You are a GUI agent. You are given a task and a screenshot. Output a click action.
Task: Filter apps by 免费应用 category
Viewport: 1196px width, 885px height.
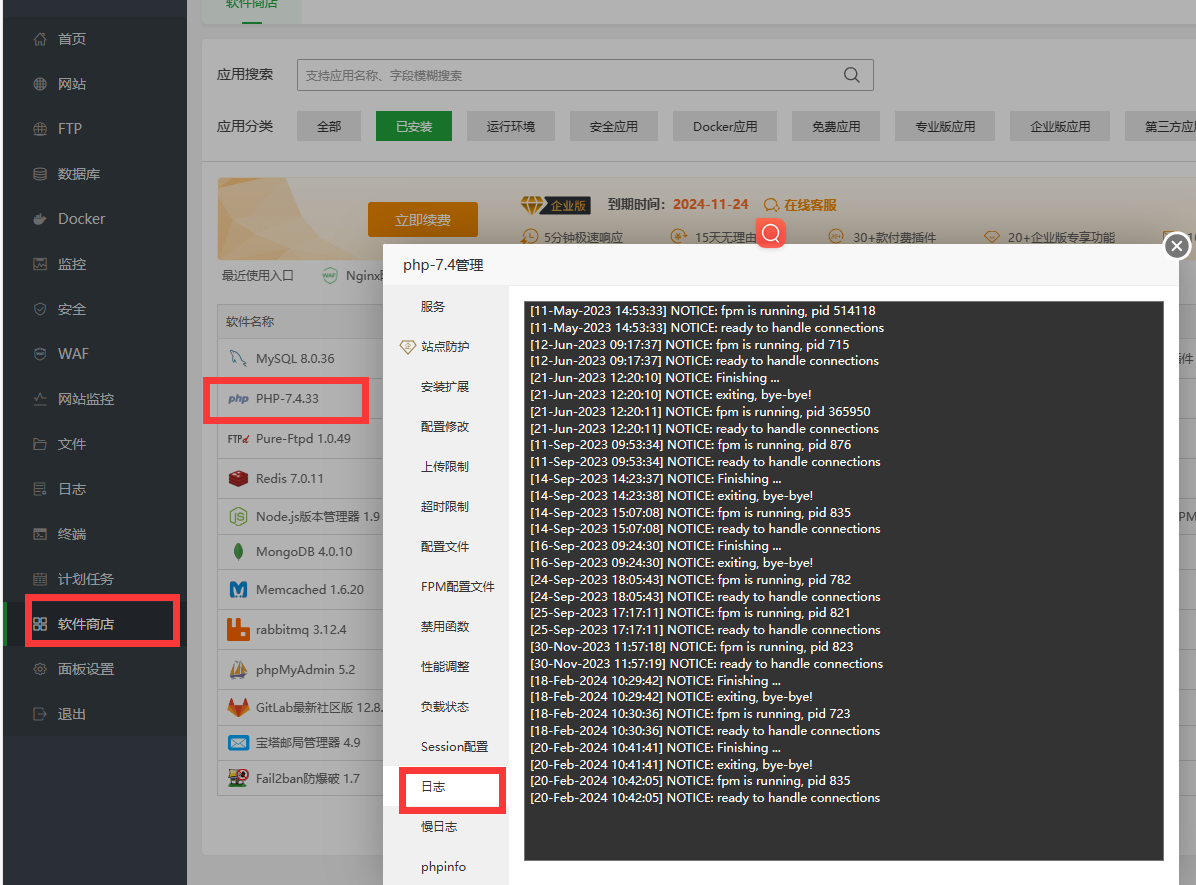click(836, 126)
